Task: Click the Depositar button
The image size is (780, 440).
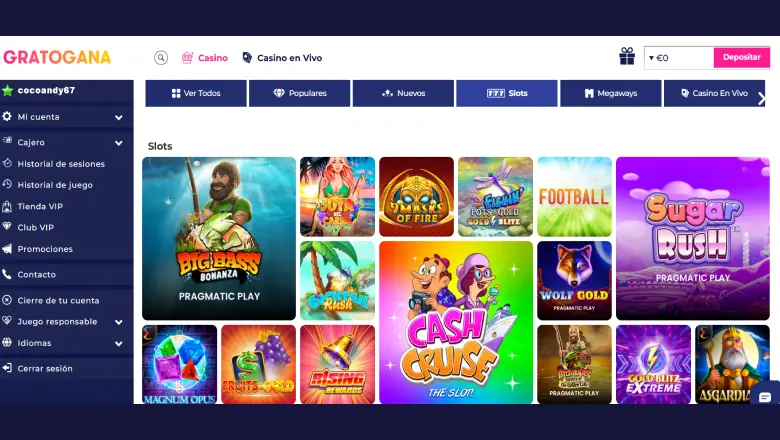Action: 742,58
